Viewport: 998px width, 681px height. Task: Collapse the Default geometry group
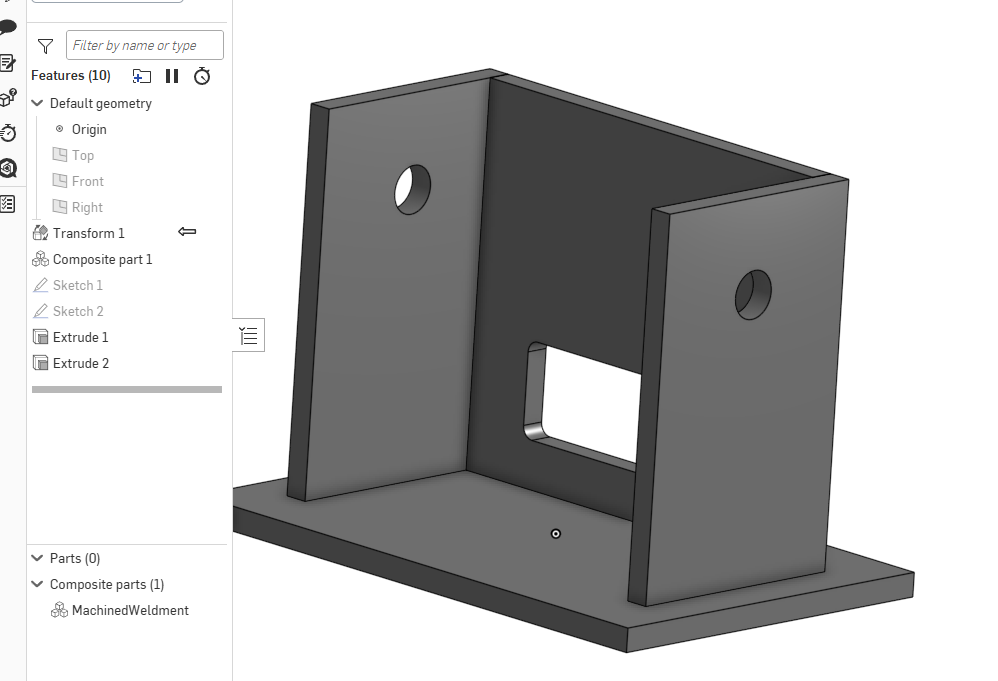(x=38, y=103)
